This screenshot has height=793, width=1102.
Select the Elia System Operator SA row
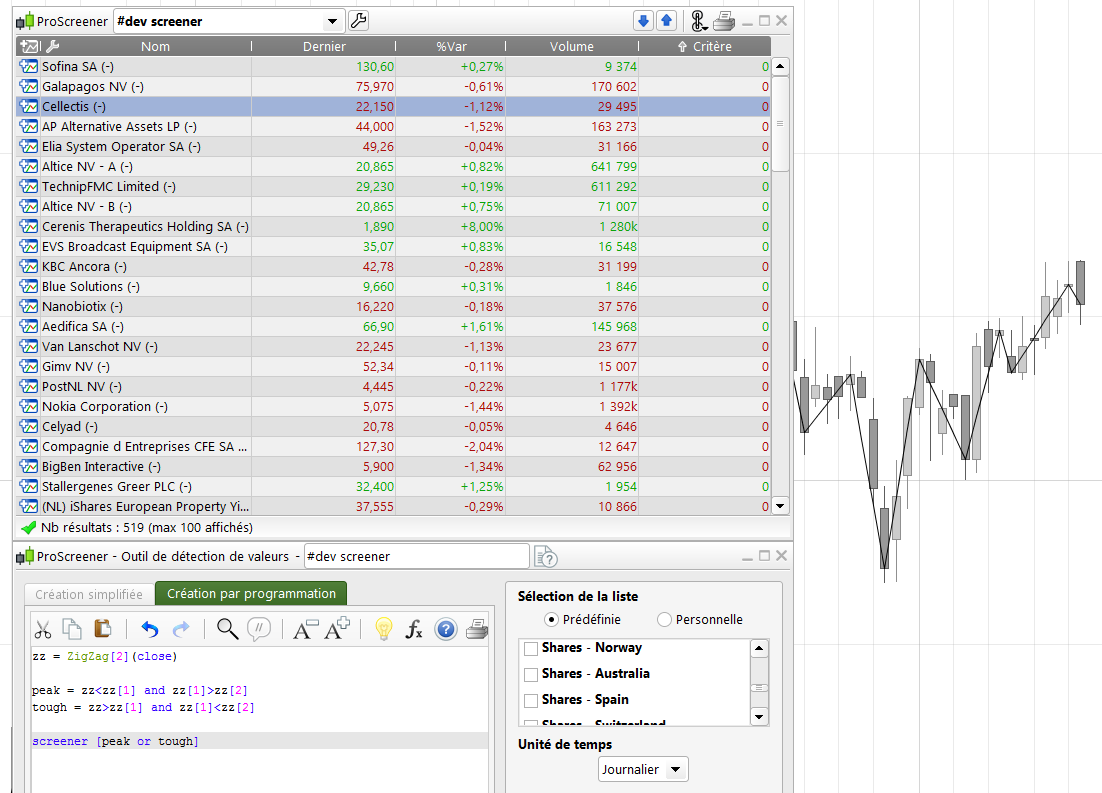click(x=394, y=146)
